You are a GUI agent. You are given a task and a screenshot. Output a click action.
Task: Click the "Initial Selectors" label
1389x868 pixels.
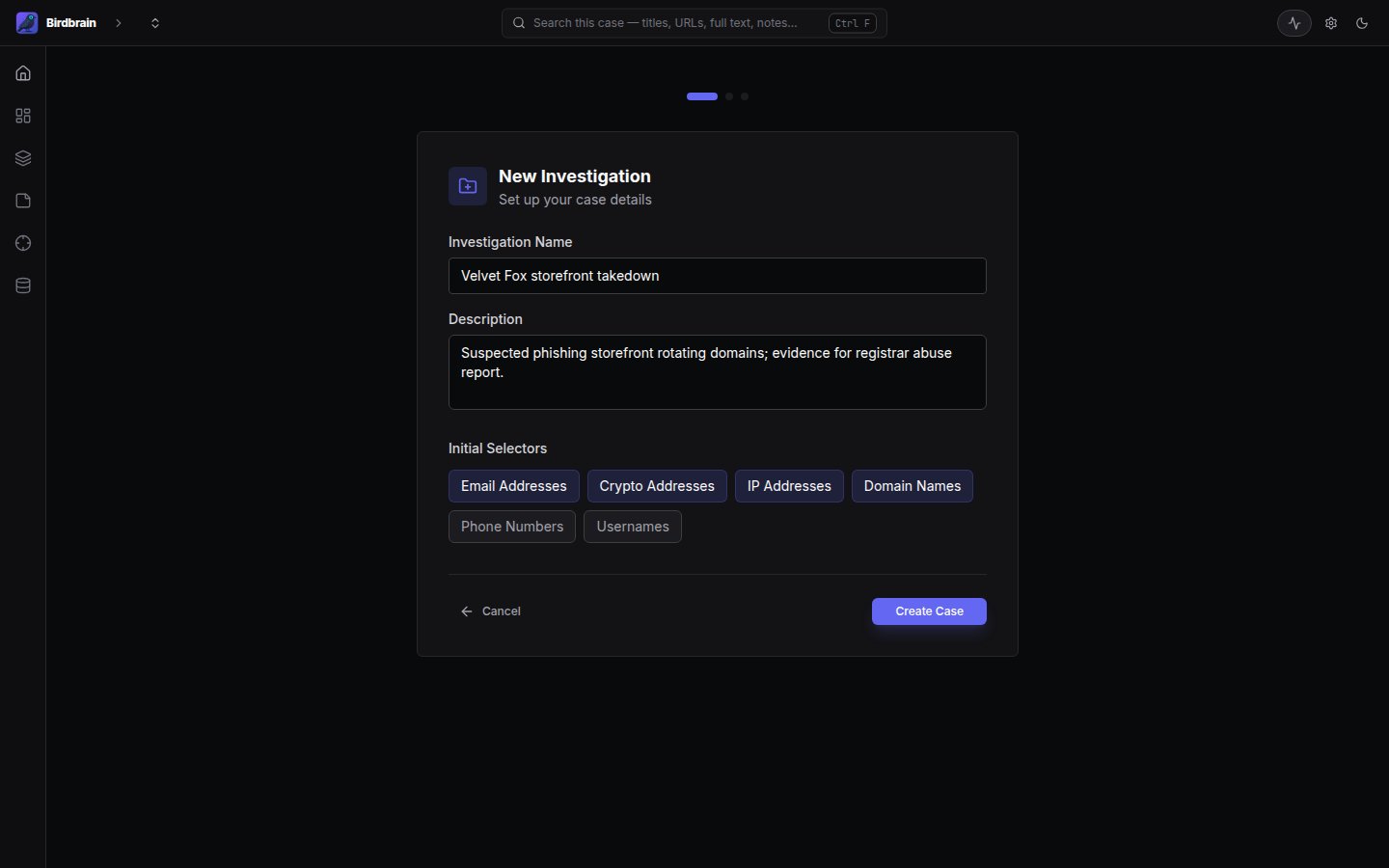pos(498,448)
